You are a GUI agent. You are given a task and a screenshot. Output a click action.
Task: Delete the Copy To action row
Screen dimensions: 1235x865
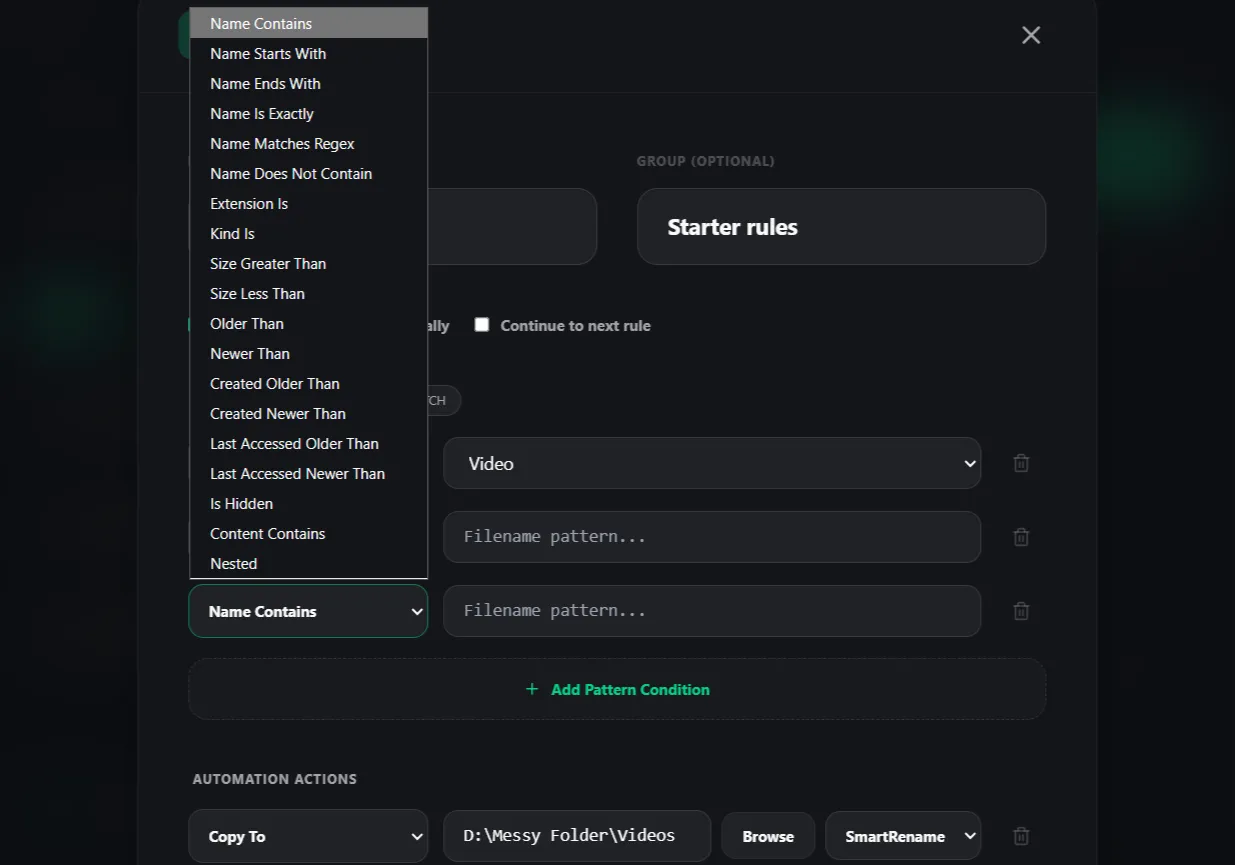point(1021,836)
